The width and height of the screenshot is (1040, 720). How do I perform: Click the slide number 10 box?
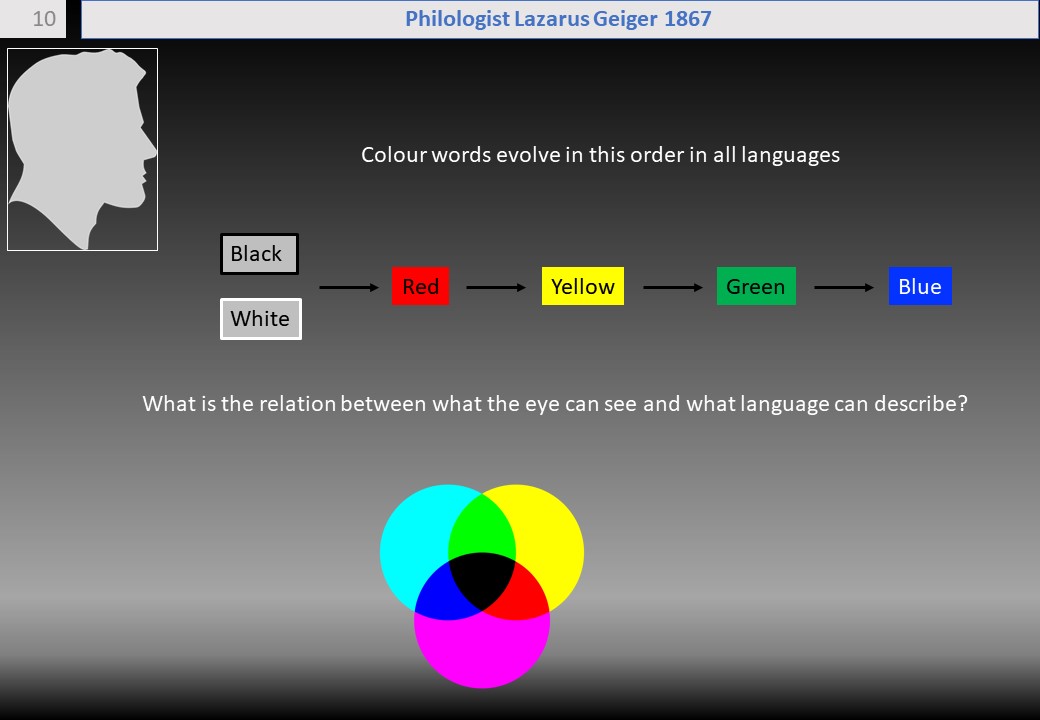(x=33, y=19)
